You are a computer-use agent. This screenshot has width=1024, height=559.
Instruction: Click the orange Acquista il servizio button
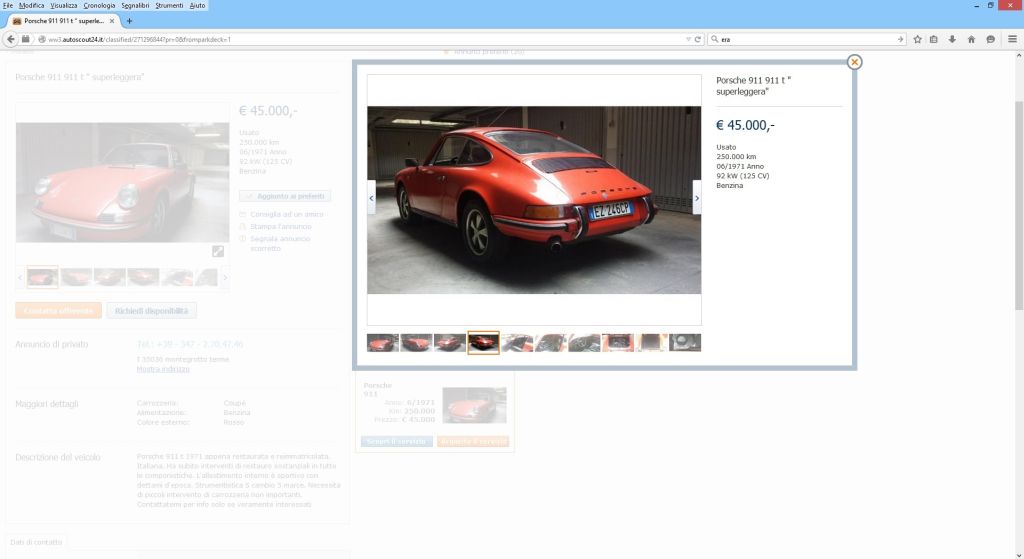(473, 441)
